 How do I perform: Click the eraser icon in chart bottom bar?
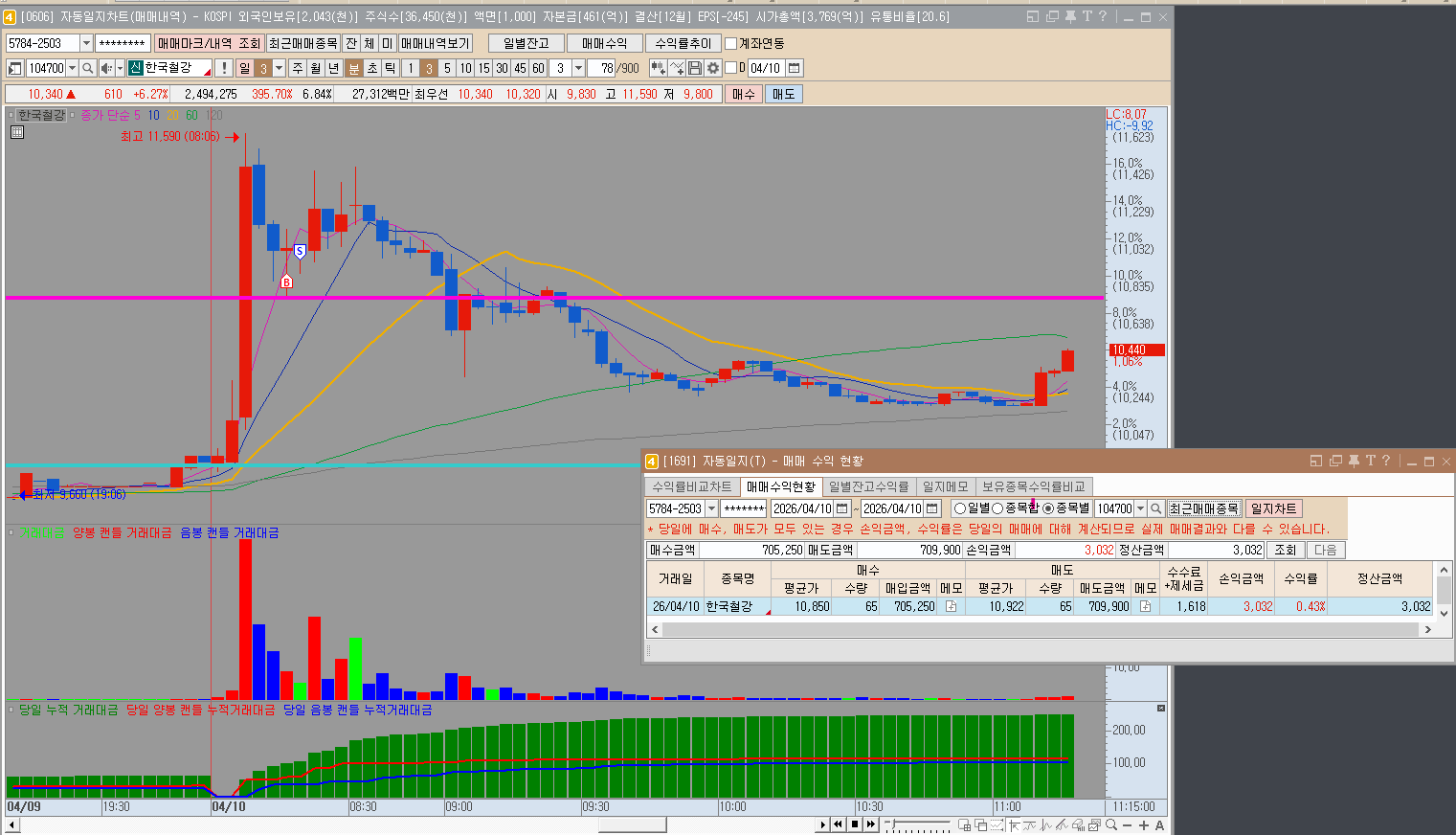pos(1079,824)
